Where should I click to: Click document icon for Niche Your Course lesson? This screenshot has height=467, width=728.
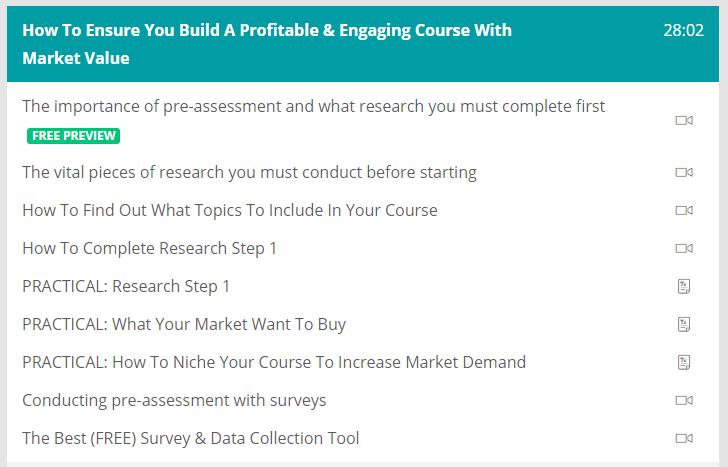click(x=684, y=362)
